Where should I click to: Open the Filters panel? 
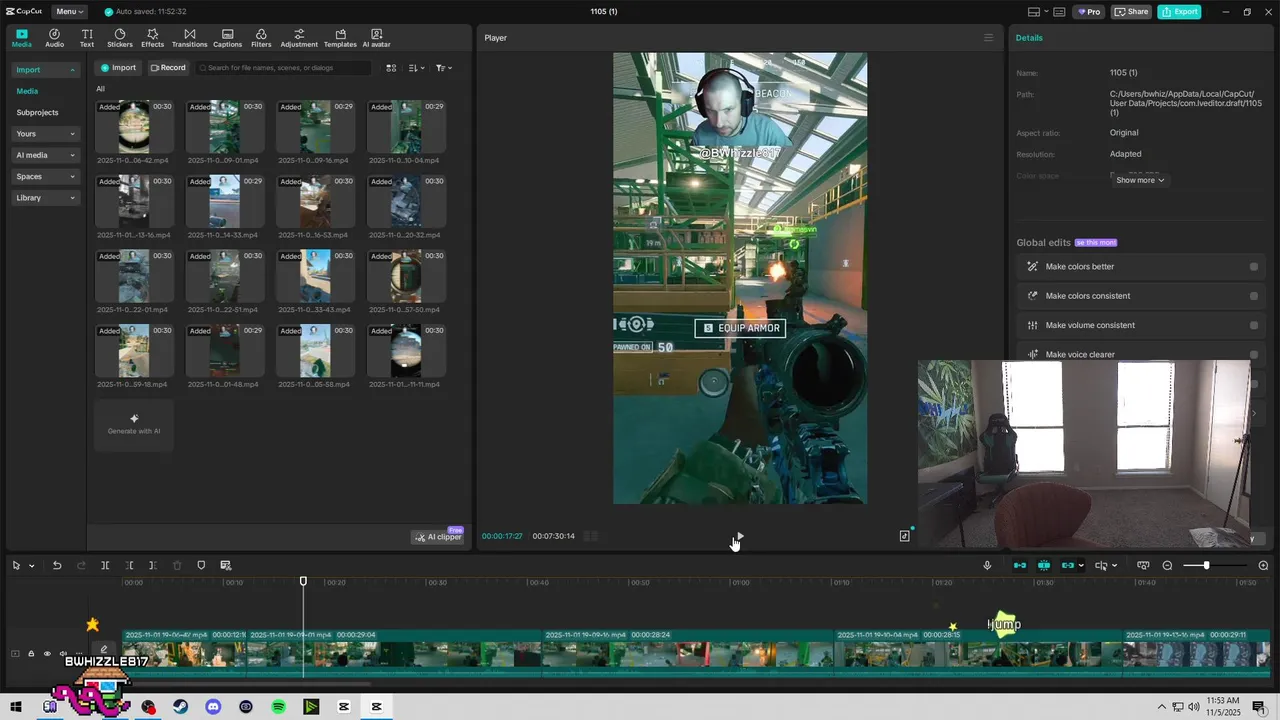click(x=261, y=38)
